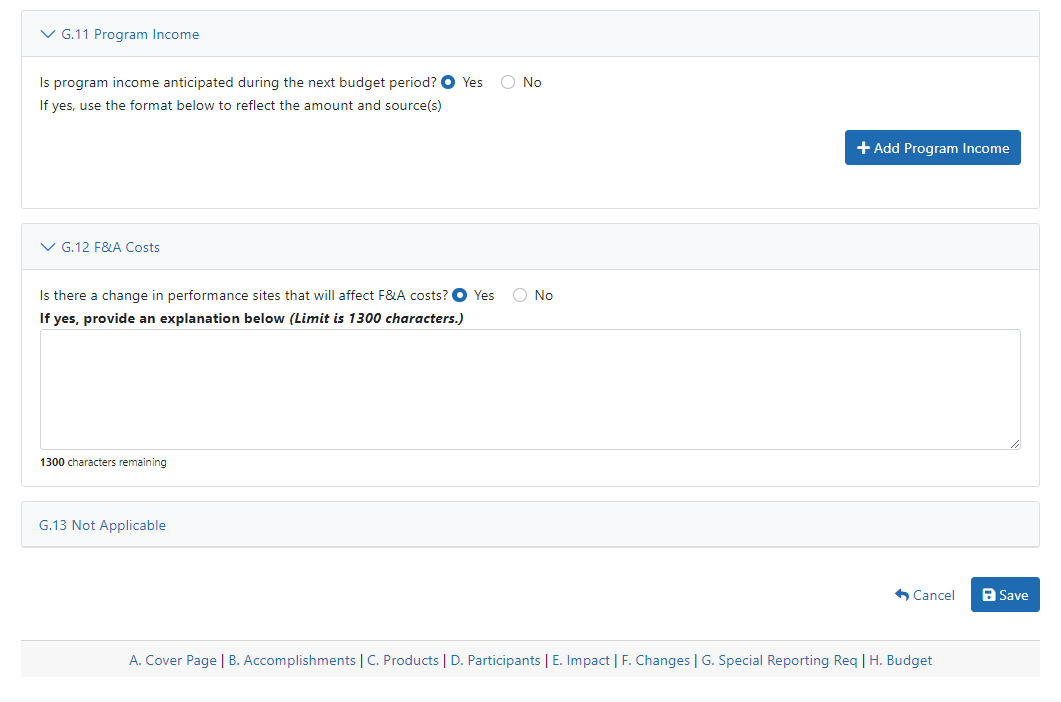Grab the text area resize handle
The image size is (1061, 702).
(1015, 443)
